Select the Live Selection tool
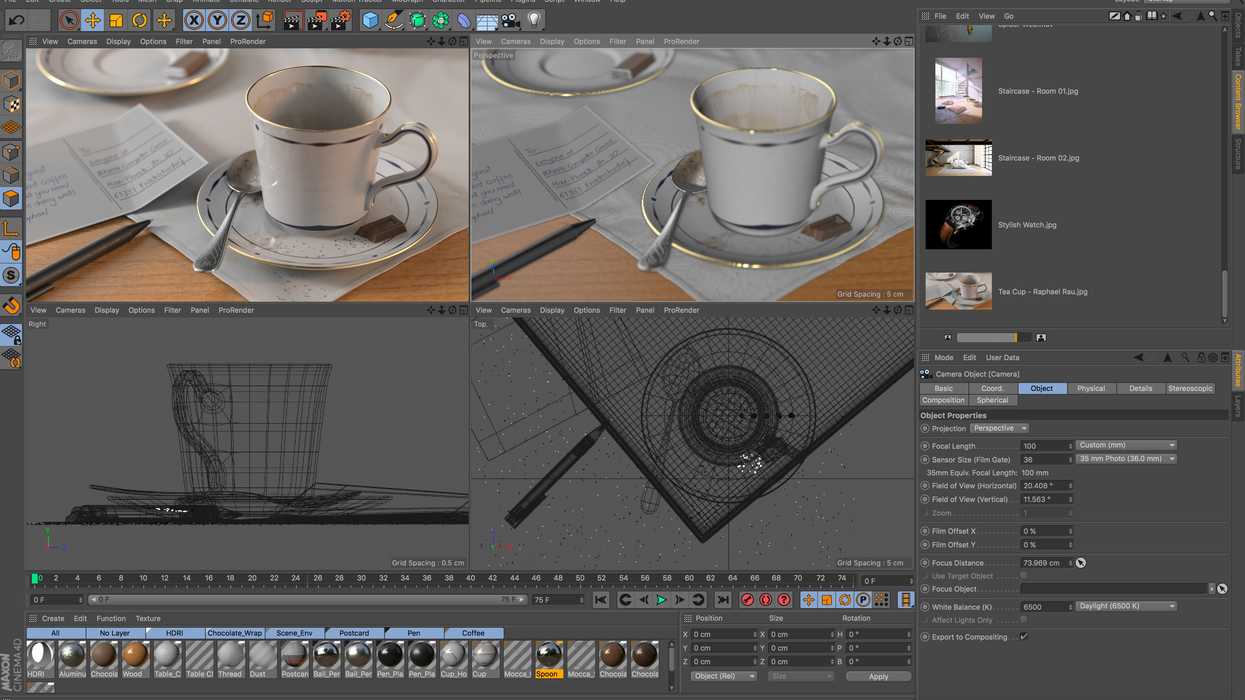 [x=68, y=19]
